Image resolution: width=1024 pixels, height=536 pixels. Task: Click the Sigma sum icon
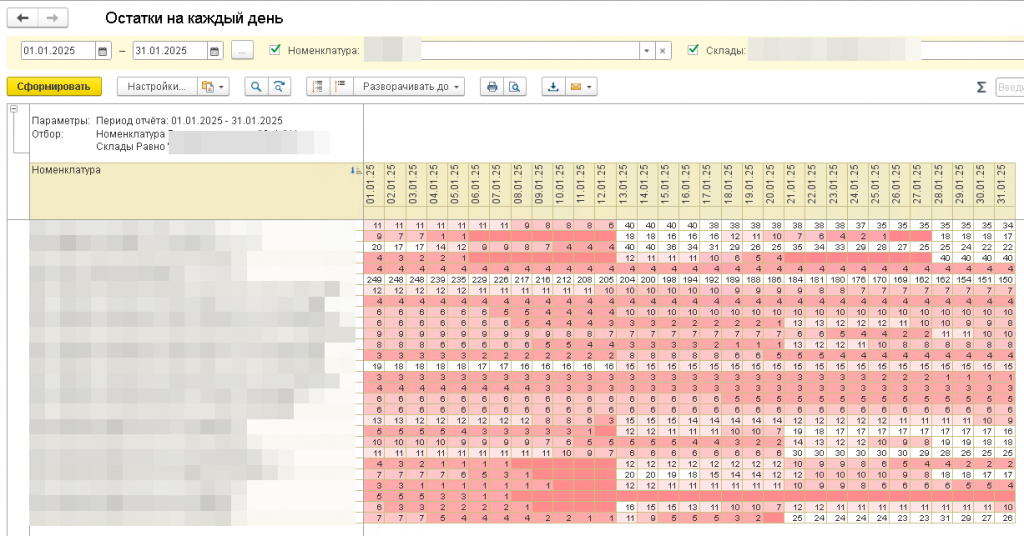pyautogui.click(x=981, y=87)
